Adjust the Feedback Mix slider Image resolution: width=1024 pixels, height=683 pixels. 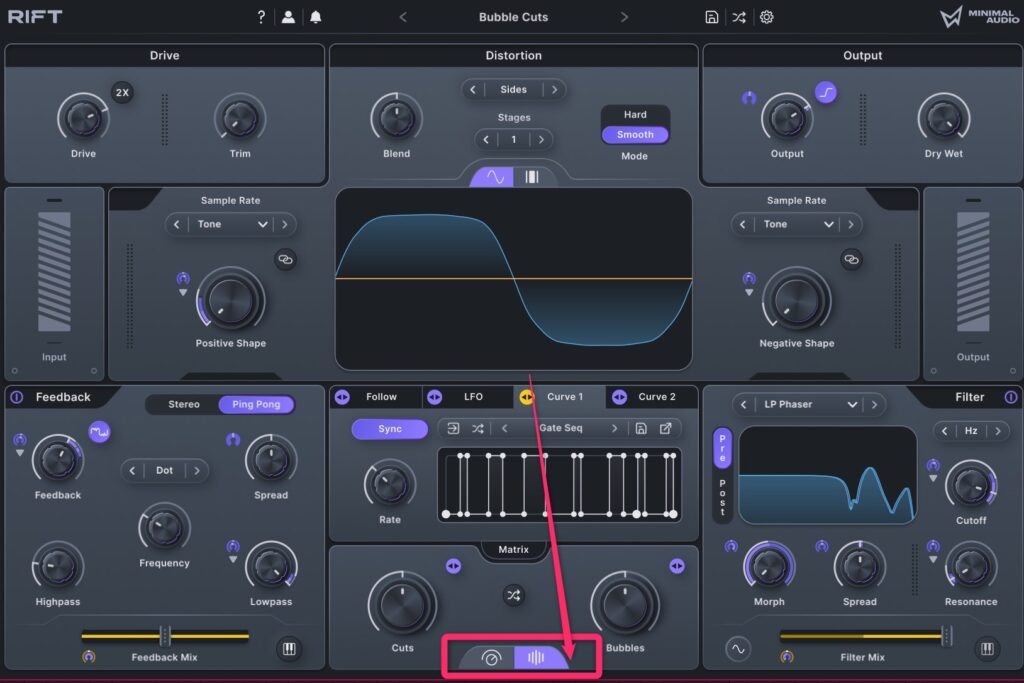coord(165,635)
